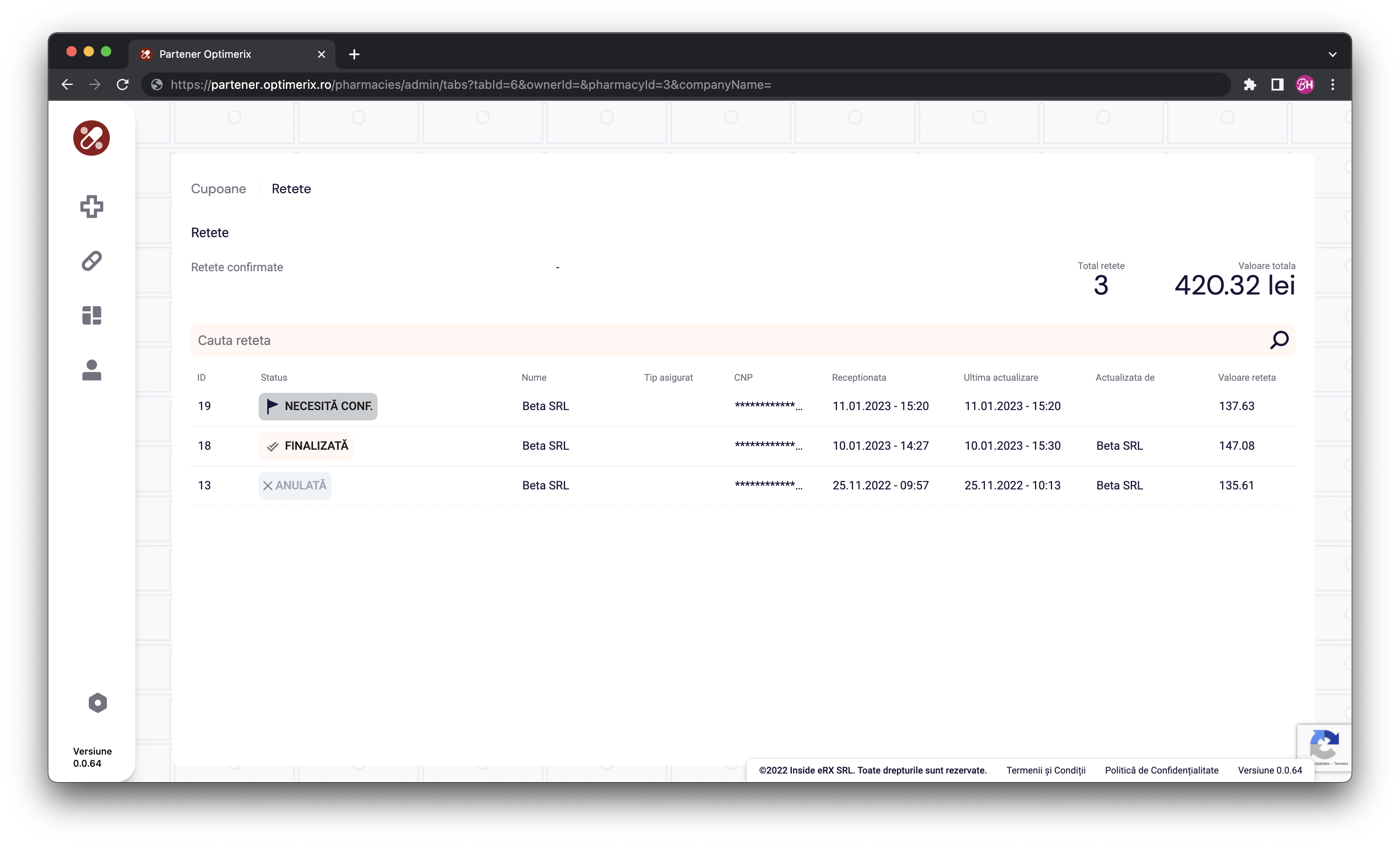The height and width of the screenshot is (846, 1400).
Task: Open the dashboard tiles icon in sidebar
Action: coord(91,315)
